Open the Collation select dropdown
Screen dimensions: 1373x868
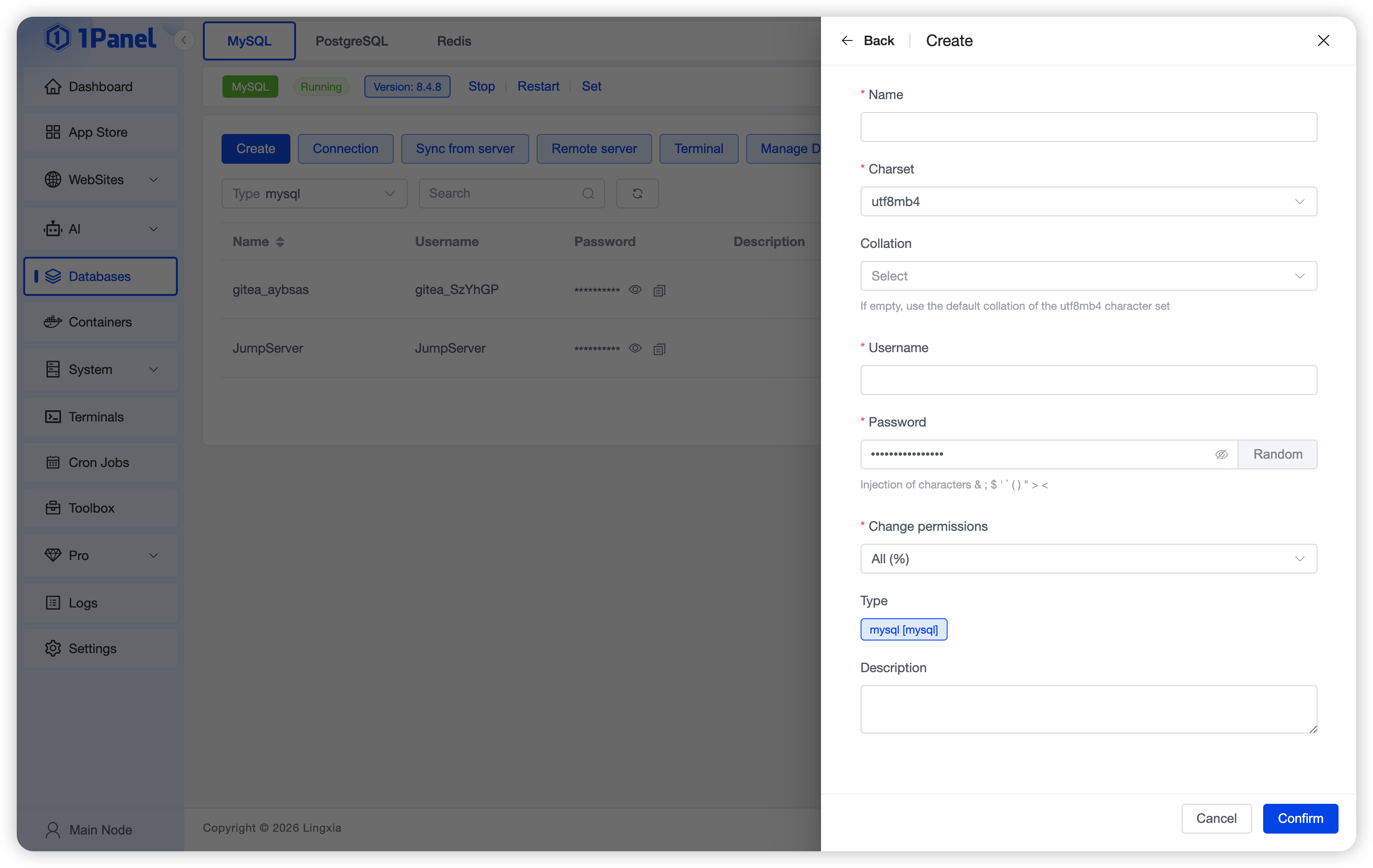[x=1088, y=276]
